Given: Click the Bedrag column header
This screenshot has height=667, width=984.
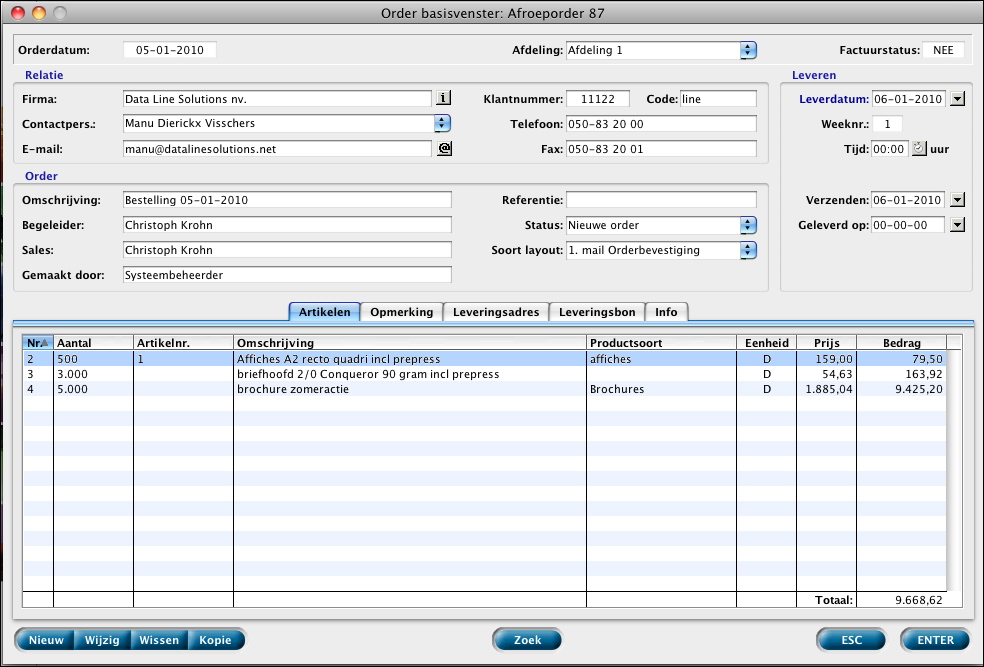Looking at the screenshot, I should point(901,343).
